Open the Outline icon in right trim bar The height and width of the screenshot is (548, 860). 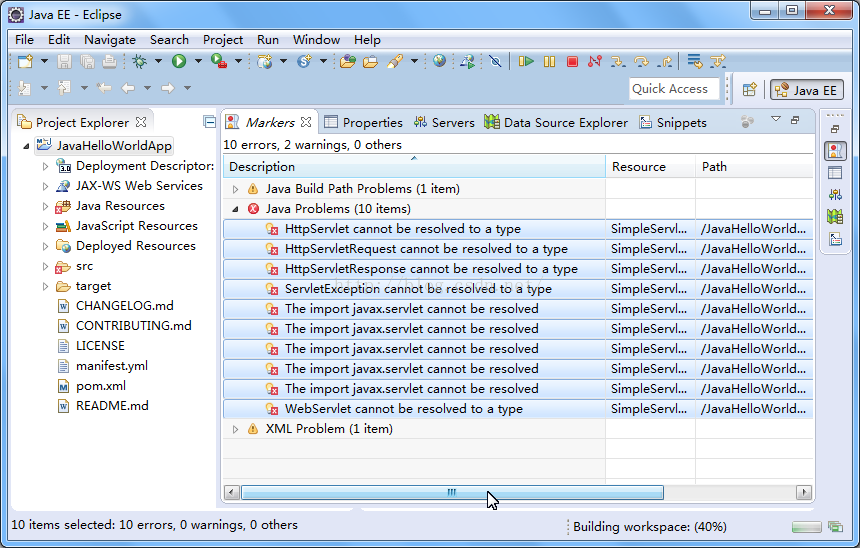click(835, 239)
